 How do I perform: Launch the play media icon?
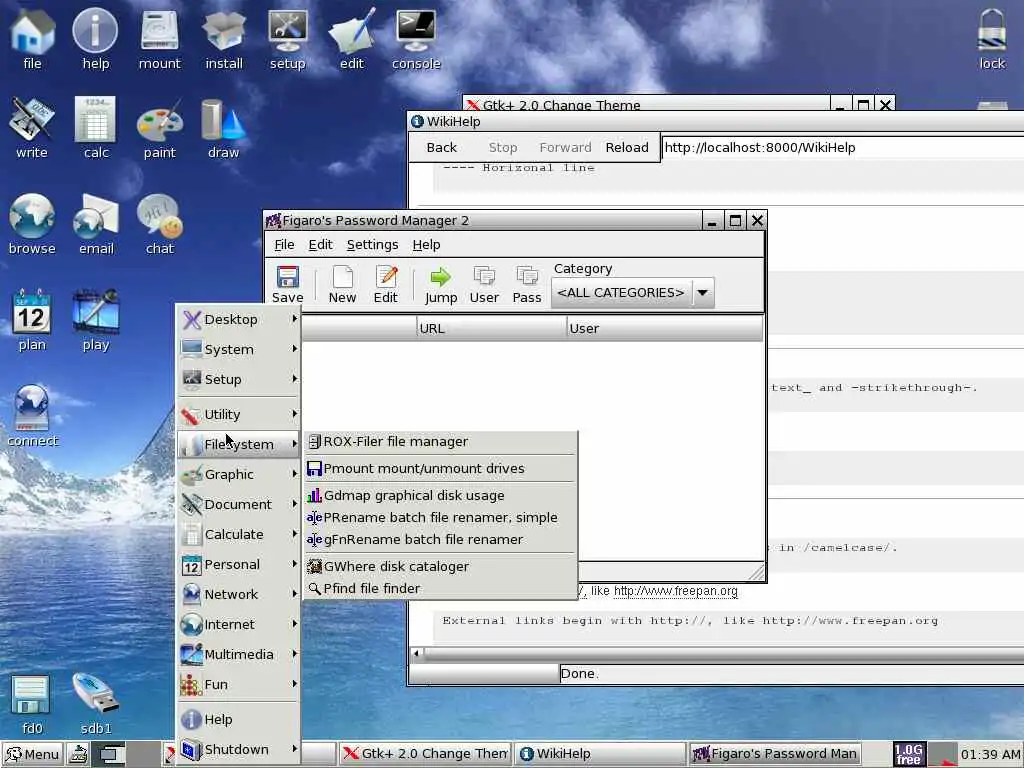95,320
